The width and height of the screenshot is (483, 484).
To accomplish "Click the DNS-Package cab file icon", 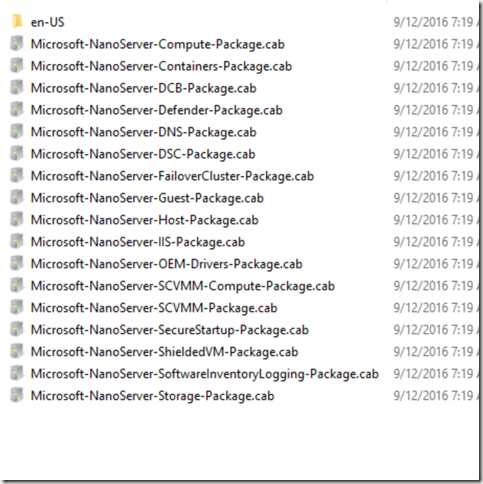I will pyautogui.click(x=17, y=132).
